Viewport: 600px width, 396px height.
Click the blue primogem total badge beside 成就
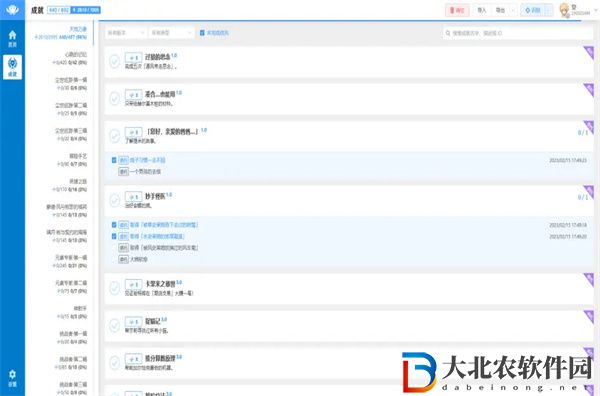point(86,10)
